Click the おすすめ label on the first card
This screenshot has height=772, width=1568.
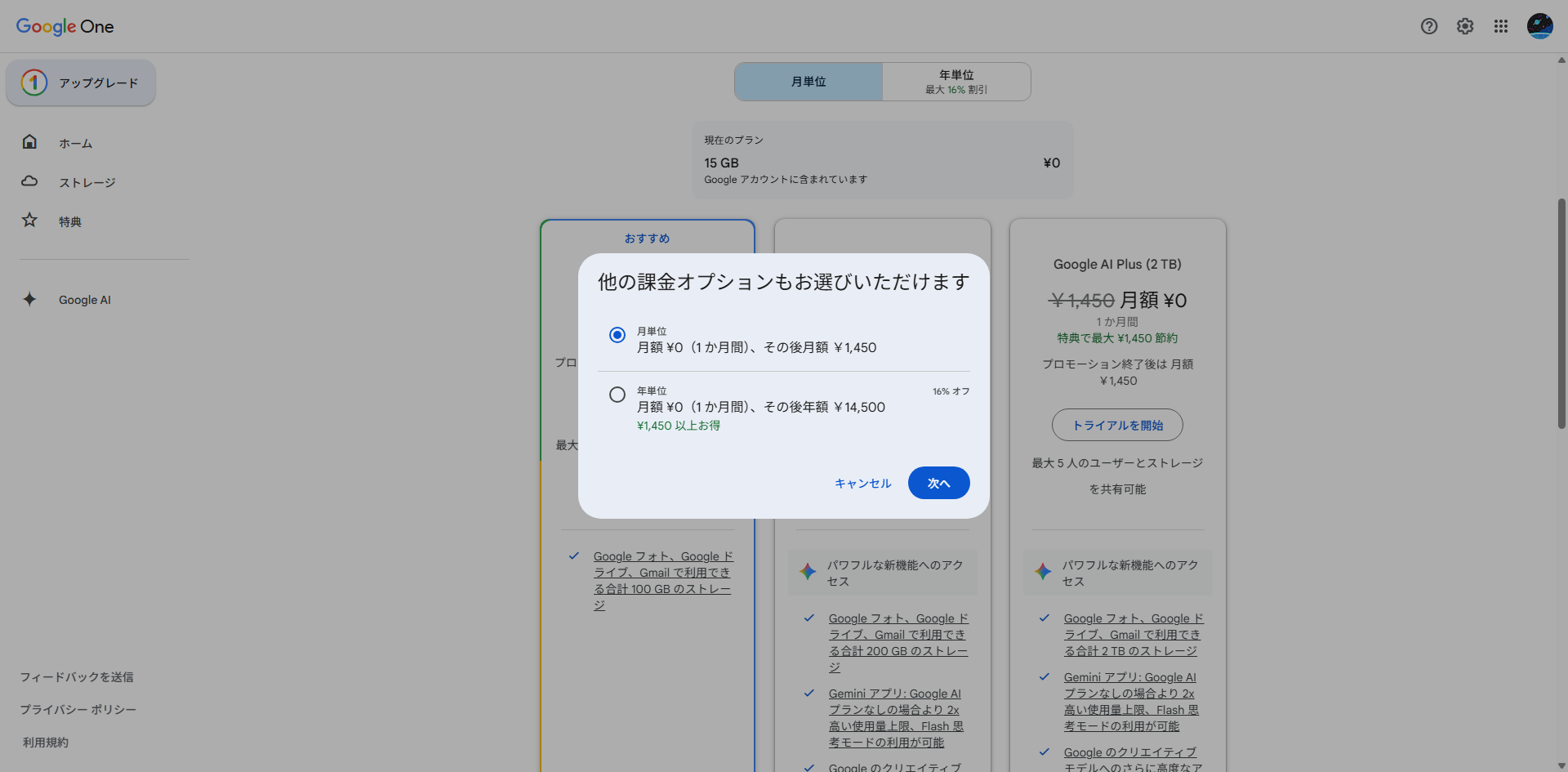(647, 239)
